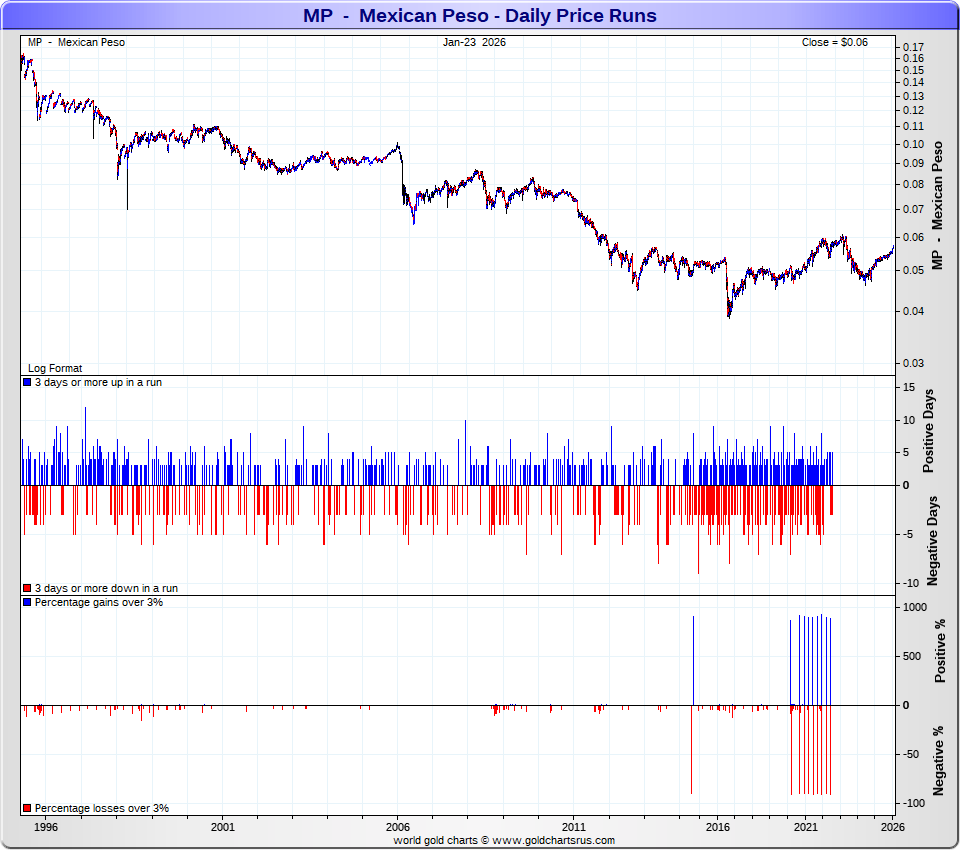This screenshot has height=850, width=960.
Task: Click the -10 tick on the Negative Days axis
Action: tap(911, 583)
